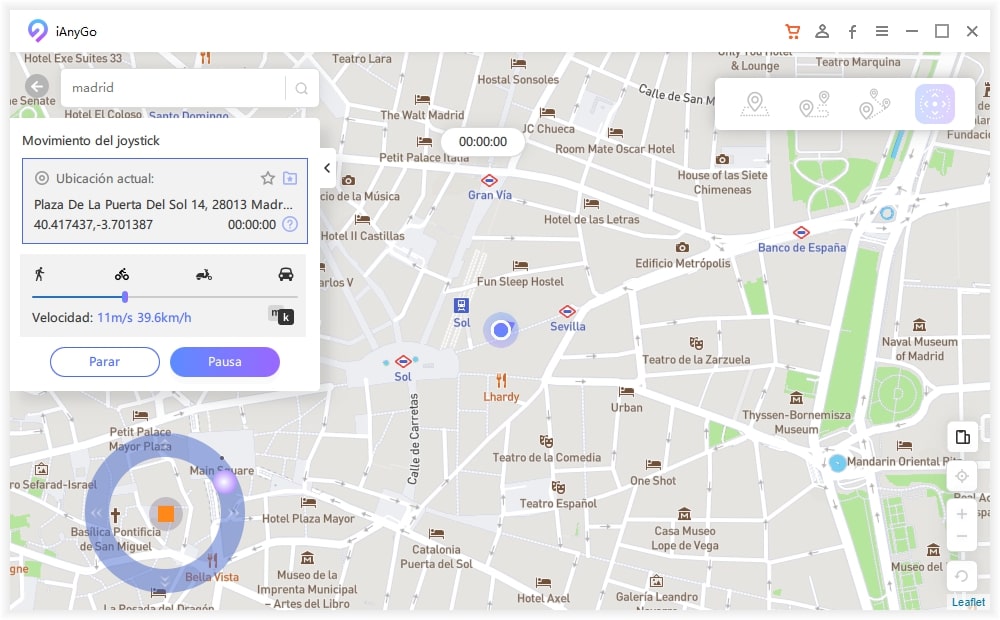Click the coordinates 40.417437,-3.701387 text
Screen dimensions: 1000x620
click(x=93, y=225)
